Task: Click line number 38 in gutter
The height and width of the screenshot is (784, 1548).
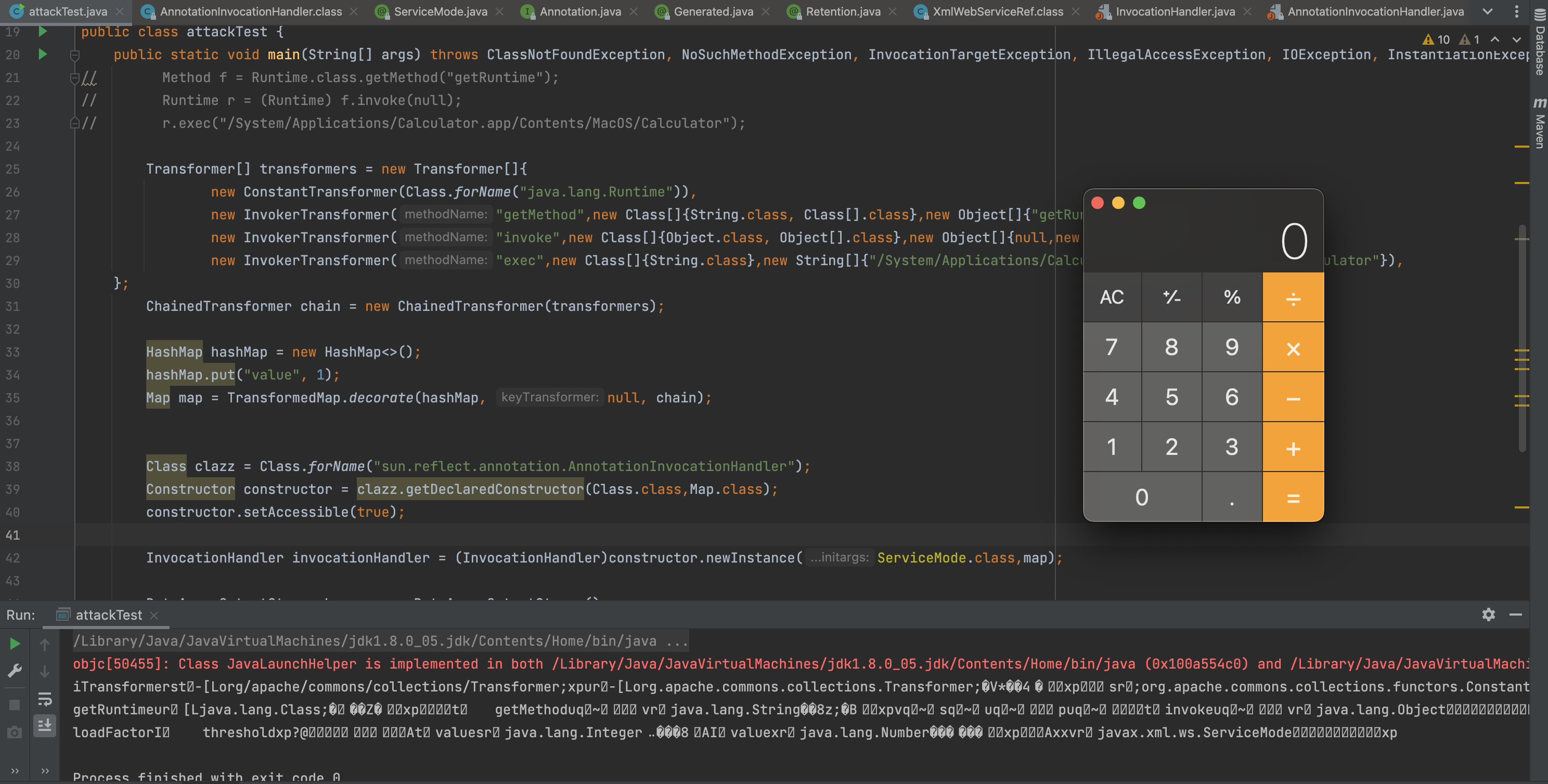Action: [12, 466]
